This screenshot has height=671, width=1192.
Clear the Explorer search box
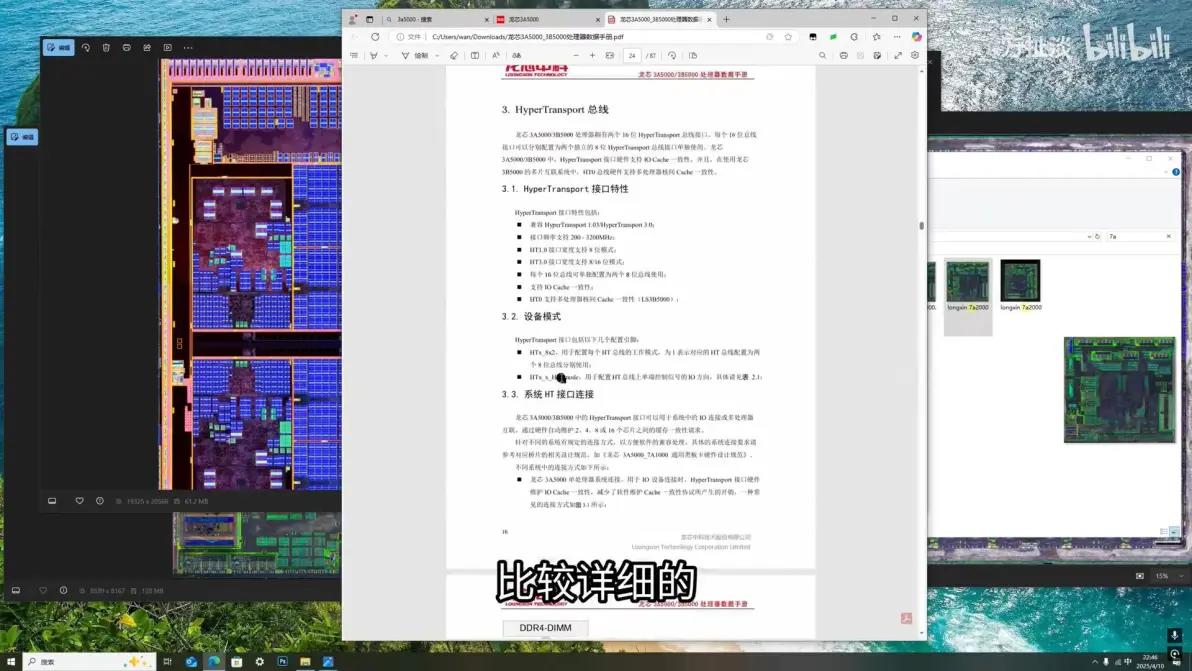coord(1168,236)
